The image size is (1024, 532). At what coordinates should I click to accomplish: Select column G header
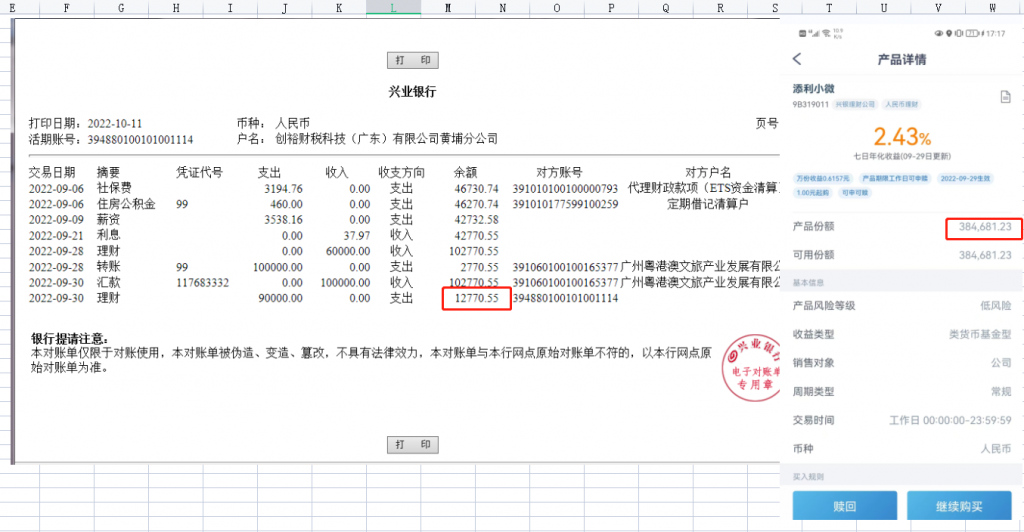point(121,8)
